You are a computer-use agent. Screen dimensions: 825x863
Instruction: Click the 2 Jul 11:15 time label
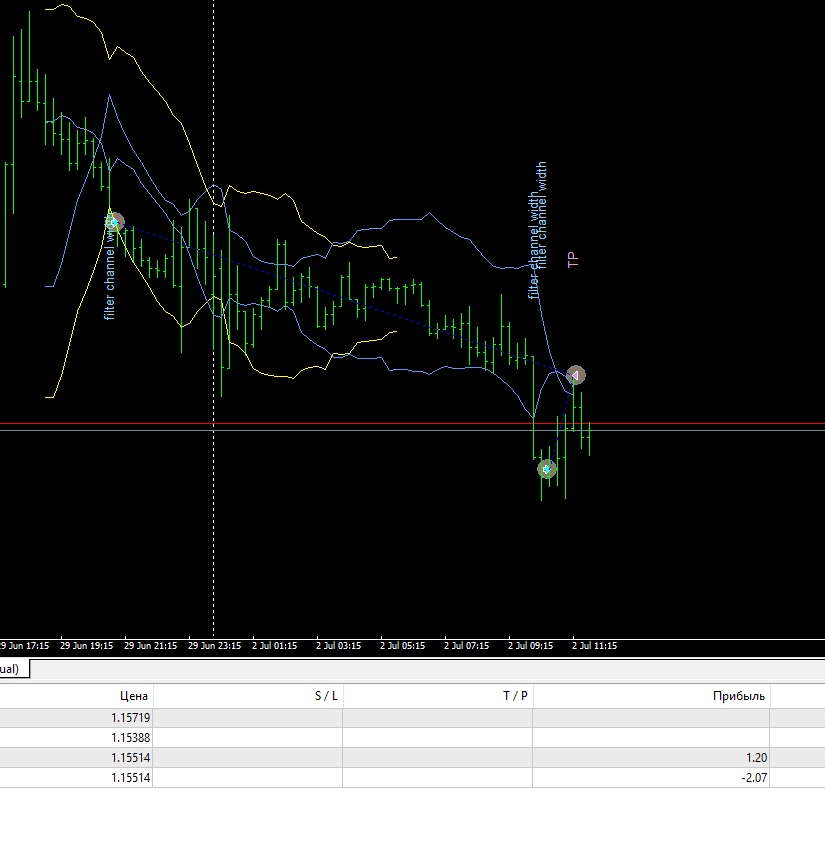click(x=594, y=646)
